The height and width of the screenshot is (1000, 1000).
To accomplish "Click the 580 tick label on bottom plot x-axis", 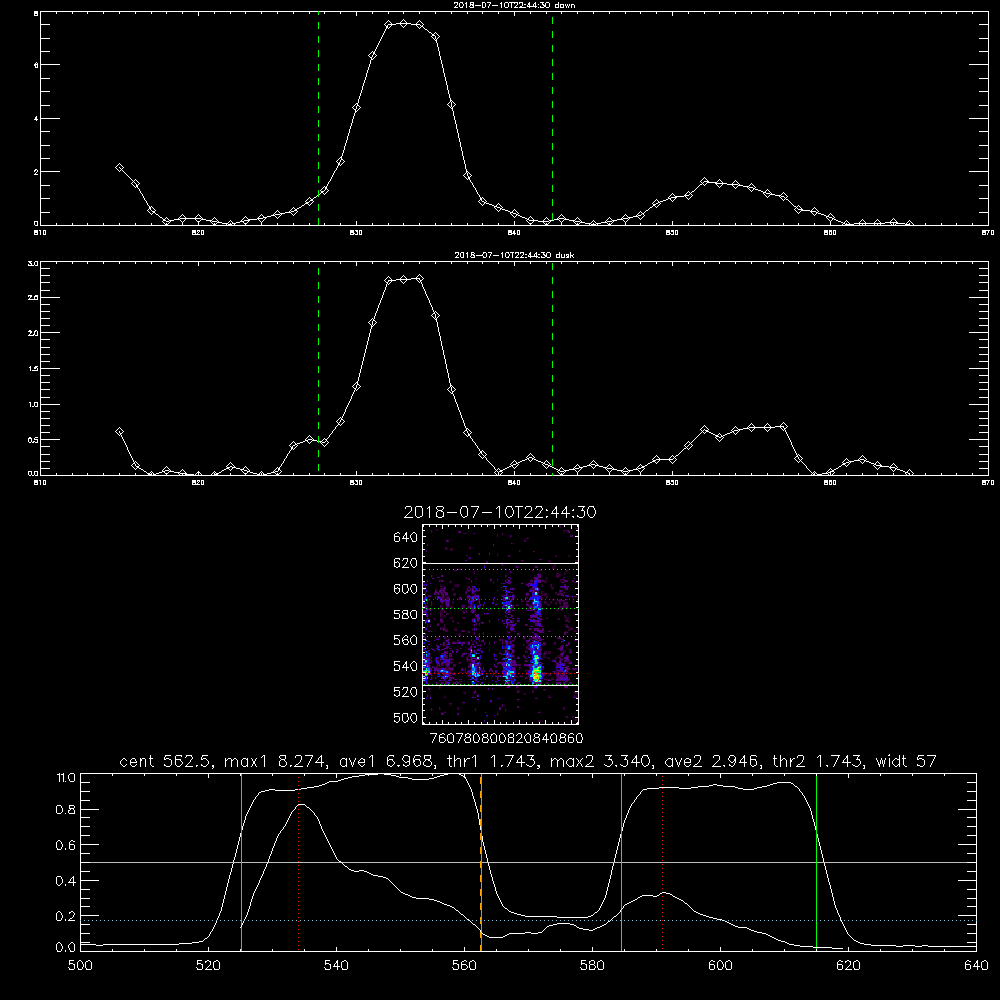I will tap(592, 966).
